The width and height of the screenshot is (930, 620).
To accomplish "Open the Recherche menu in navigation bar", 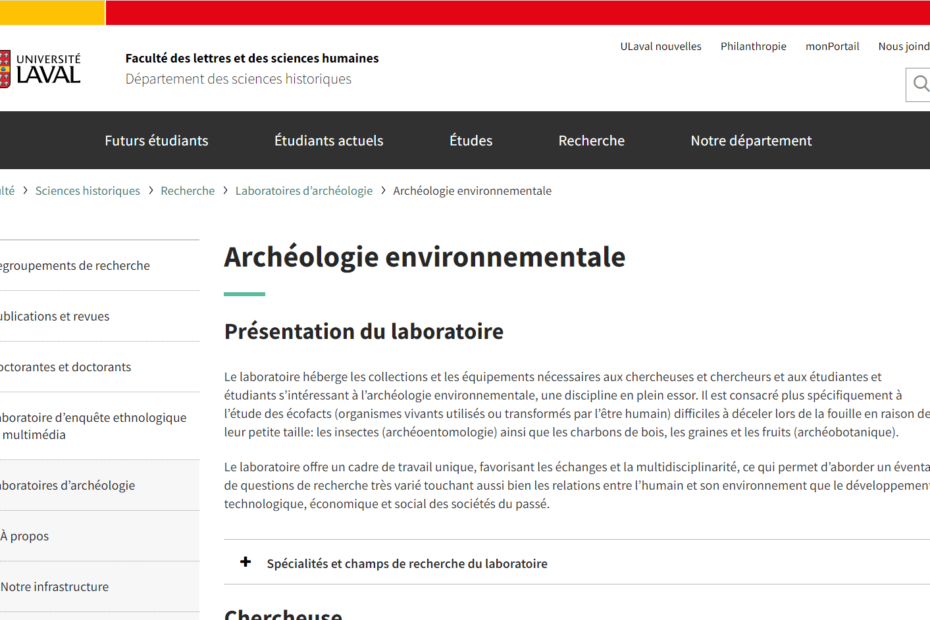I will [591, 140].
